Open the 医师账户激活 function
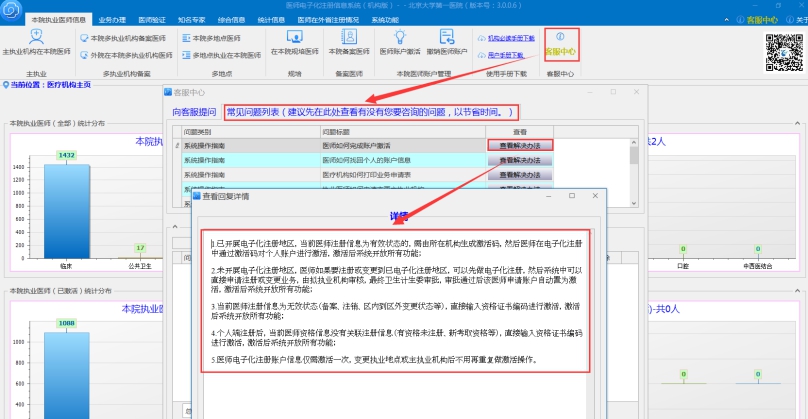The width and height of the screenshot is (808, 419). click(399, 43)
